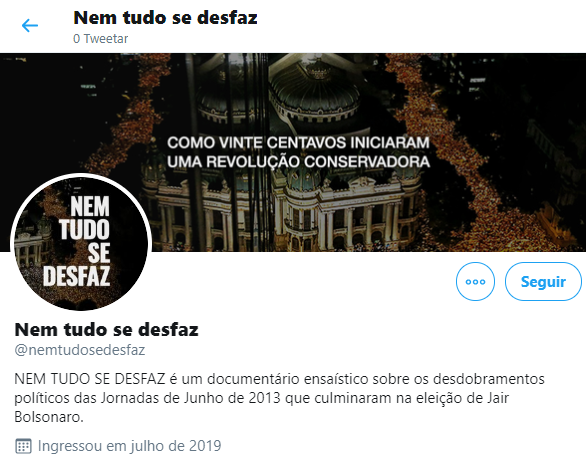Click the COMO VINTE CENTAVOS INICIARAM banner line
The image size is (586, 465).
pos(298,143)
